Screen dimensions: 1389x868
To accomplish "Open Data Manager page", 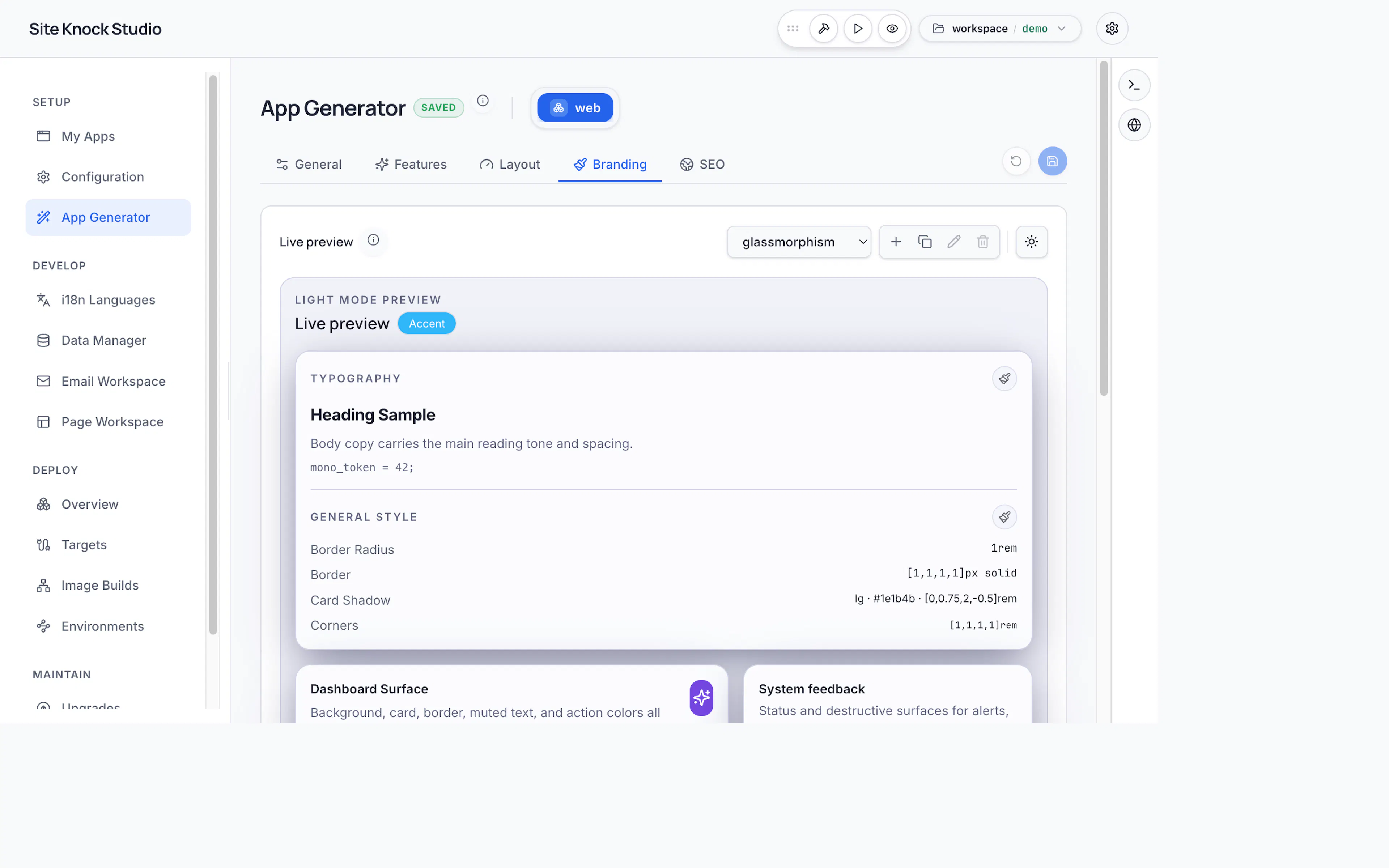I will click(x=108, y=340).
